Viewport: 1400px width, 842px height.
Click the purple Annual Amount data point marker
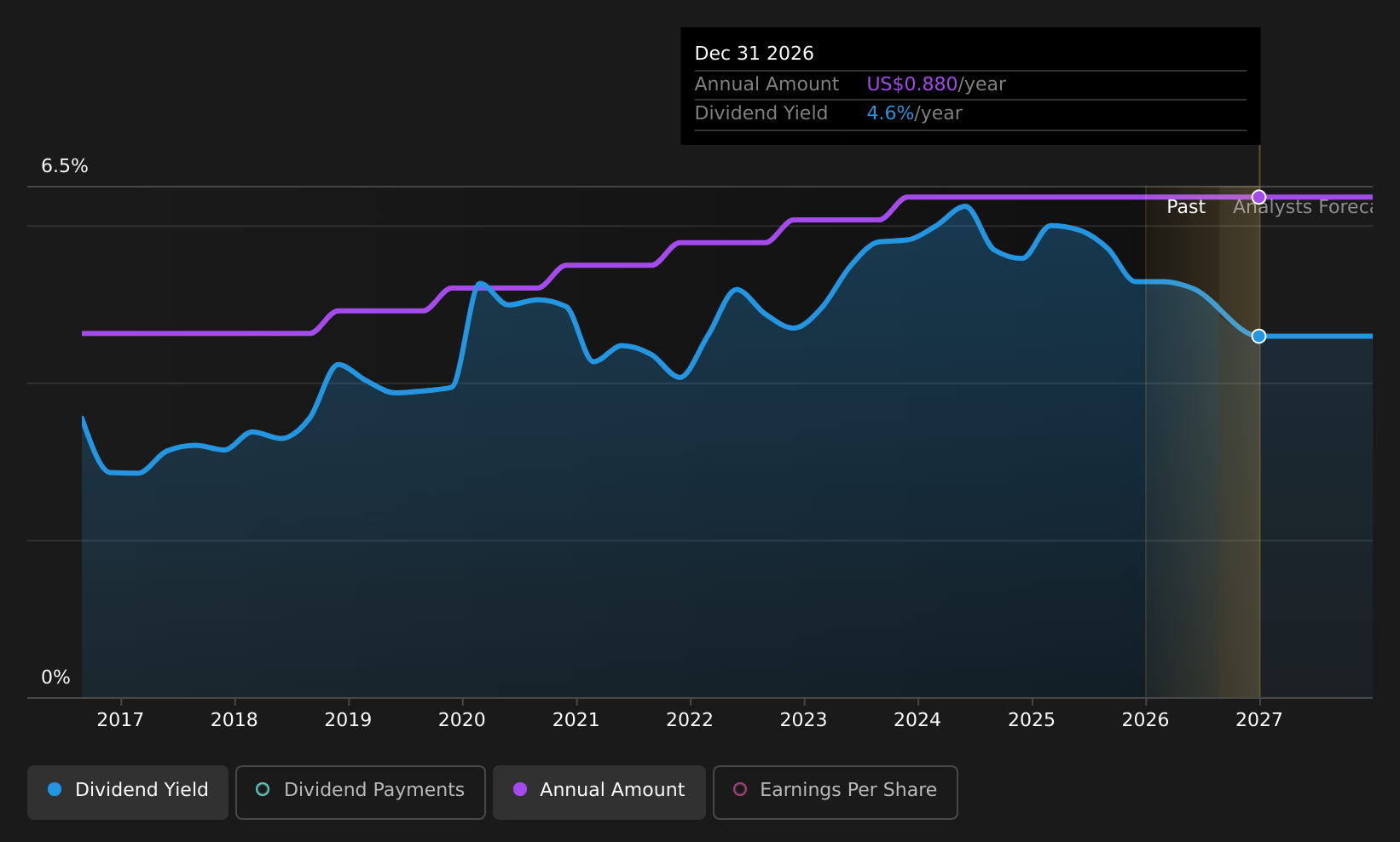1258,197
